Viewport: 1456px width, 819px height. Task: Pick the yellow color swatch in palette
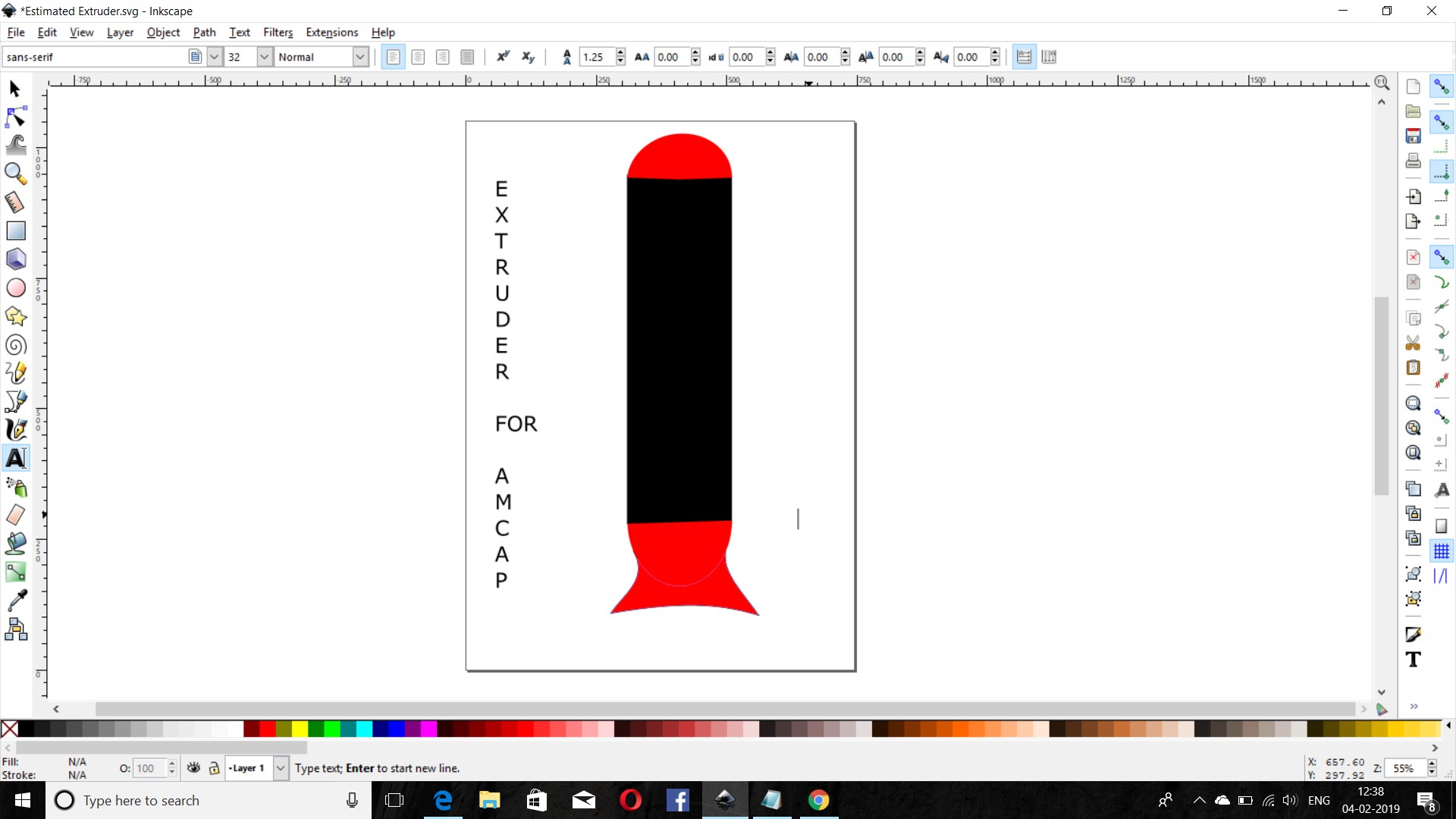300,730
